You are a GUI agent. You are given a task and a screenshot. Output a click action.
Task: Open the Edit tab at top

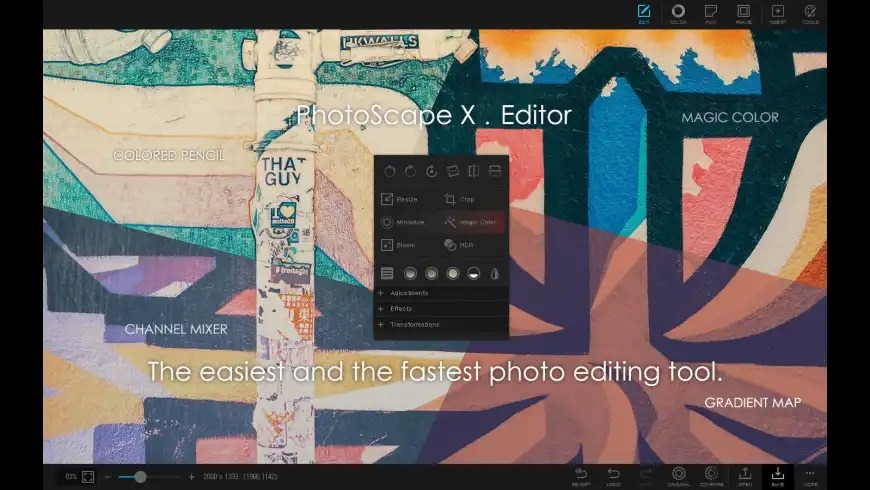coord(644,14)
